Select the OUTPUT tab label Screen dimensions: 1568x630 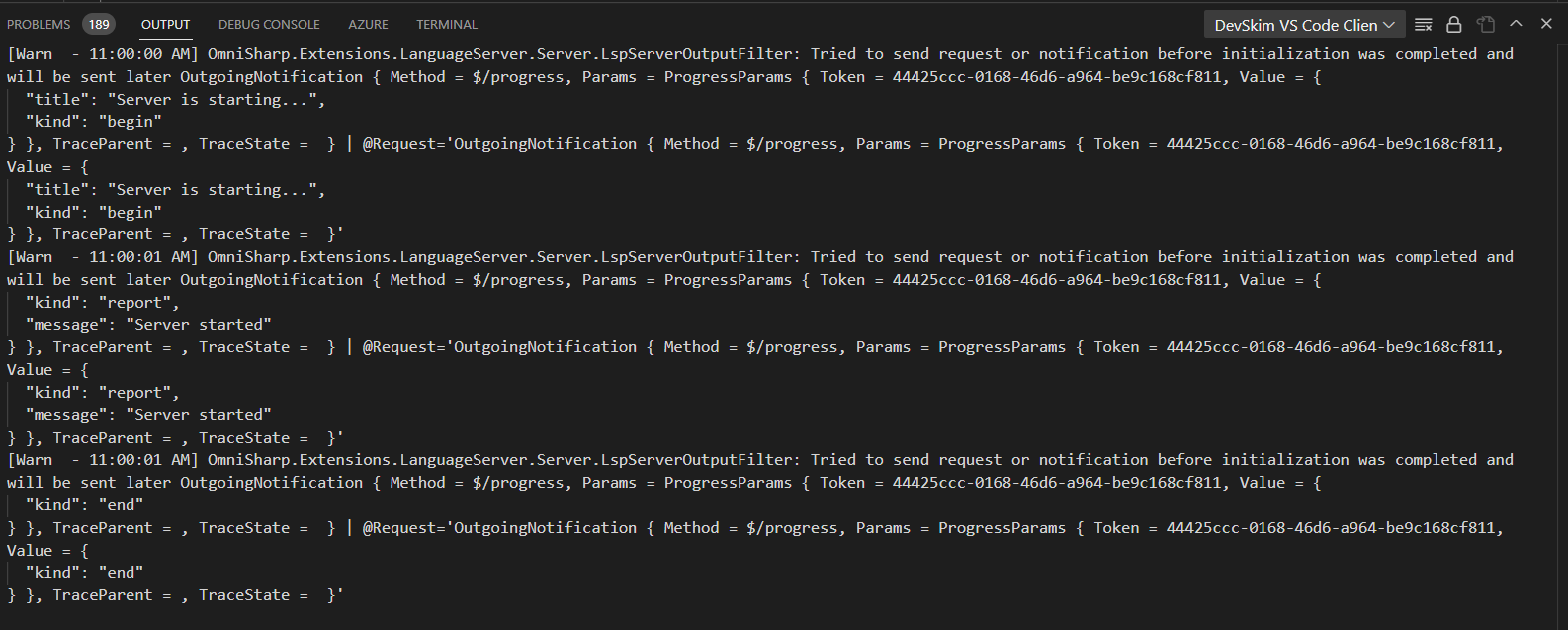(165, 25)
